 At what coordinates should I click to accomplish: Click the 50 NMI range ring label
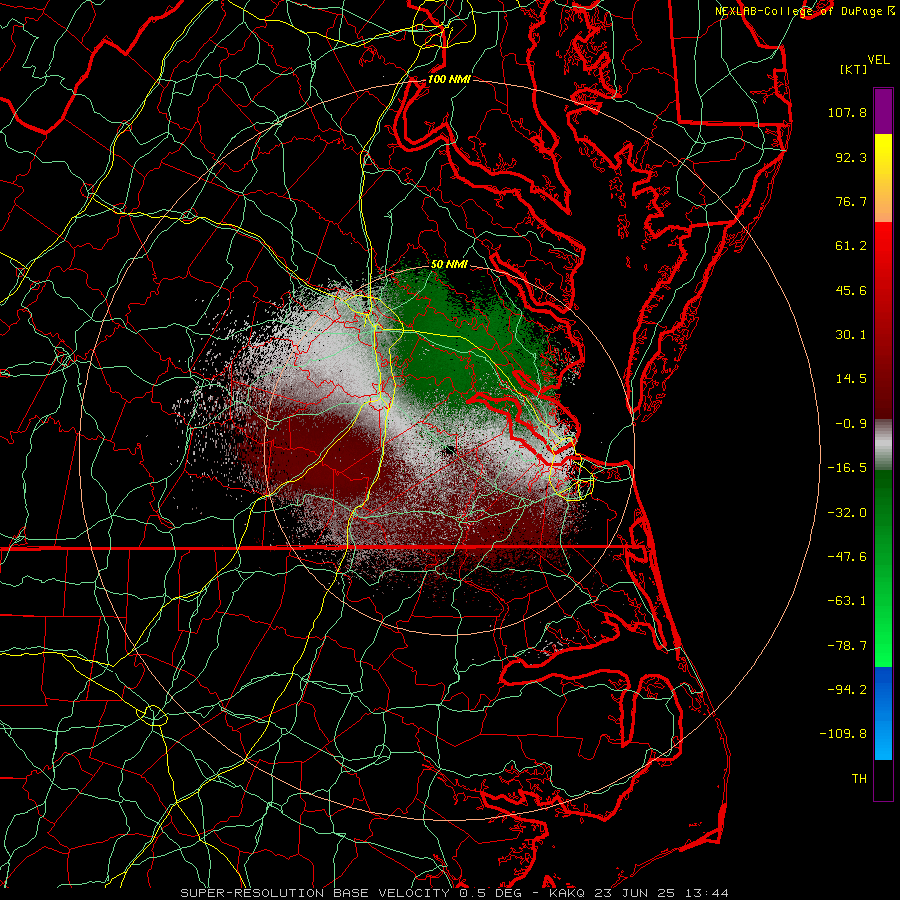tap(449, 264)
